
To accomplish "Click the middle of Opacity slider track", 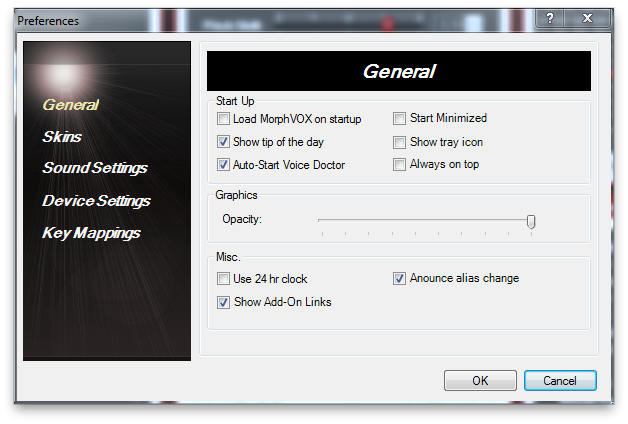I will click(426, 220).
